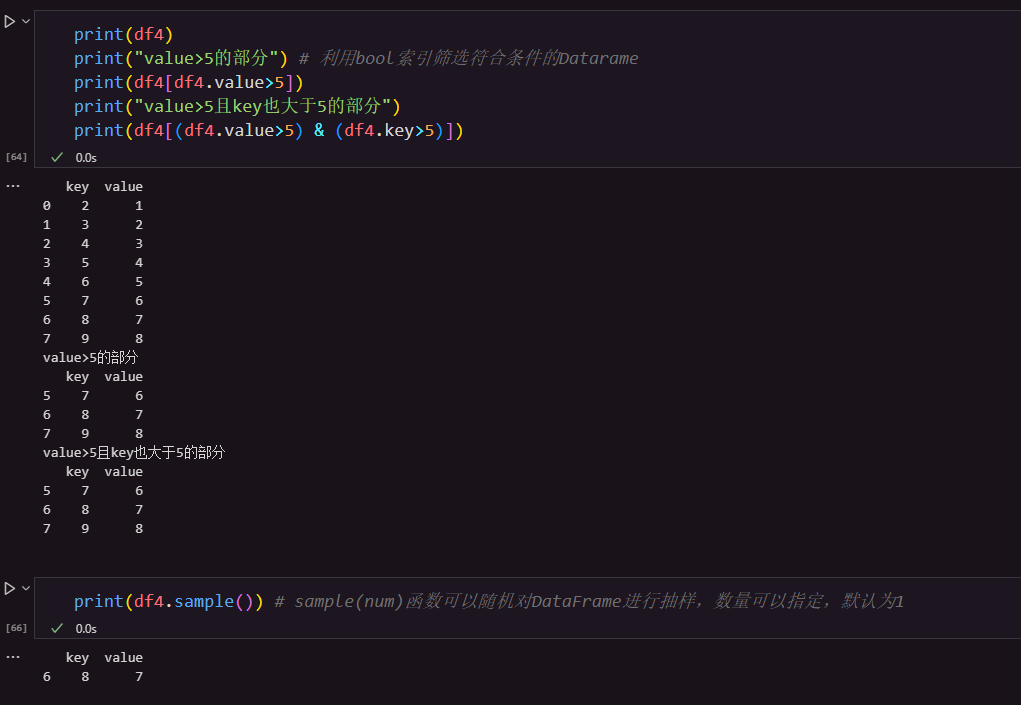Screen dimensions: 1021x705
Task: Click output text 'value>5且key也大于5的部分'
Action: click(x=133, y=452)
